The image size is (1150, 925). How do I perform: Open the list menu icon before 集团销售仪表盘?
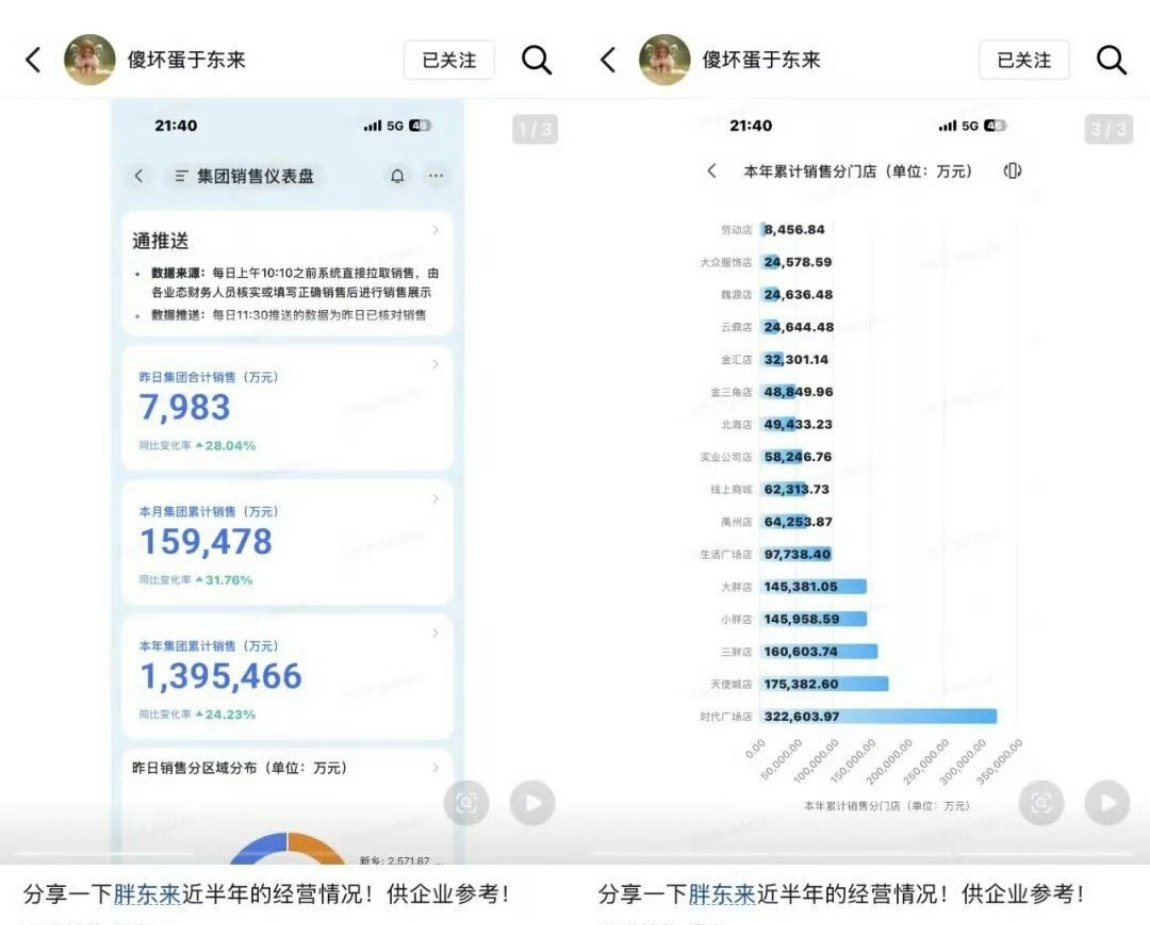tap(180, 176)
